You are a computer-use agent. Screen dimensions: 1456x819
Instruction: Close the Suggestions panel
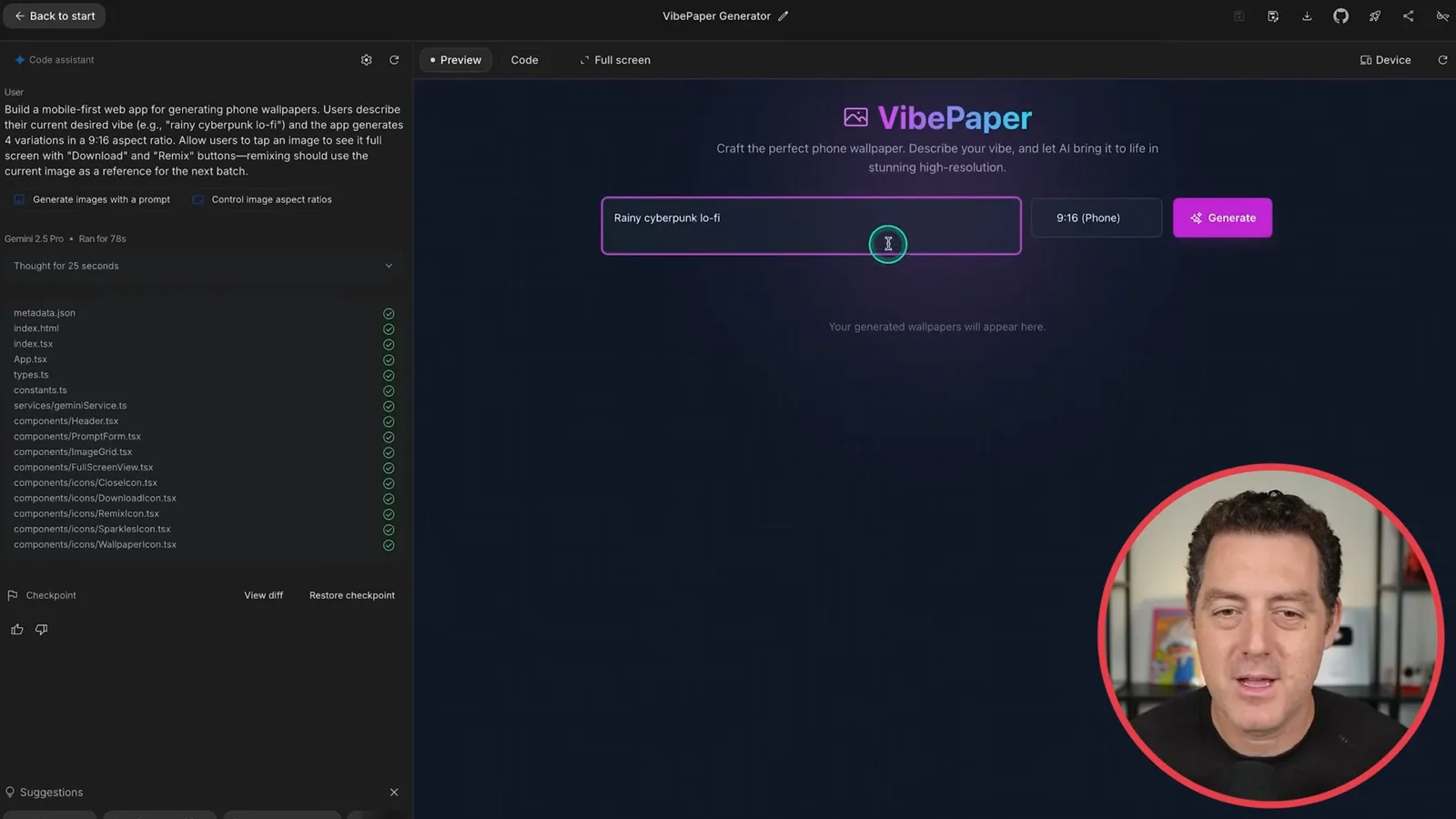tap(394, 793)
